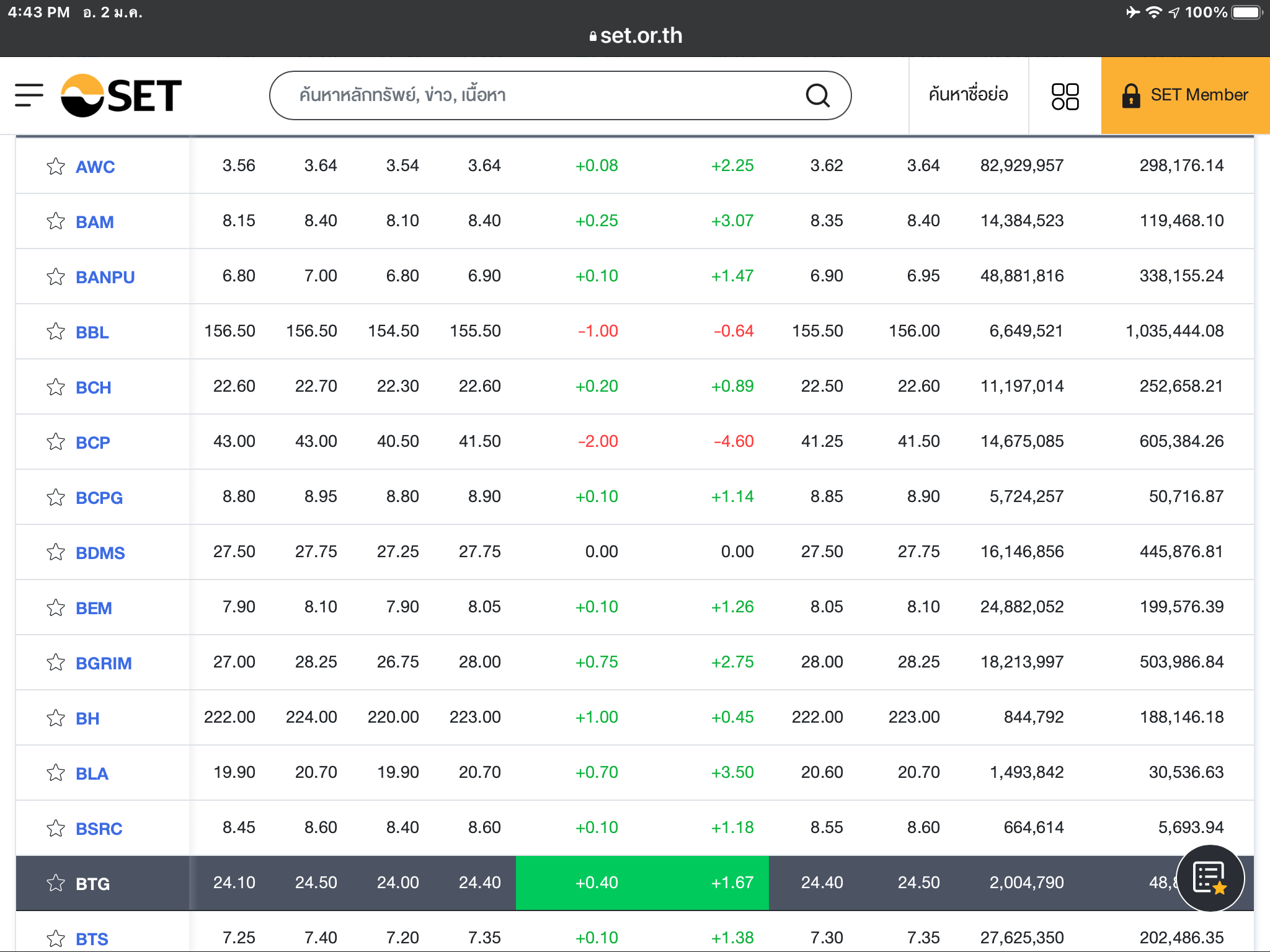Open the BSRC quote link

tap(99, 829)
